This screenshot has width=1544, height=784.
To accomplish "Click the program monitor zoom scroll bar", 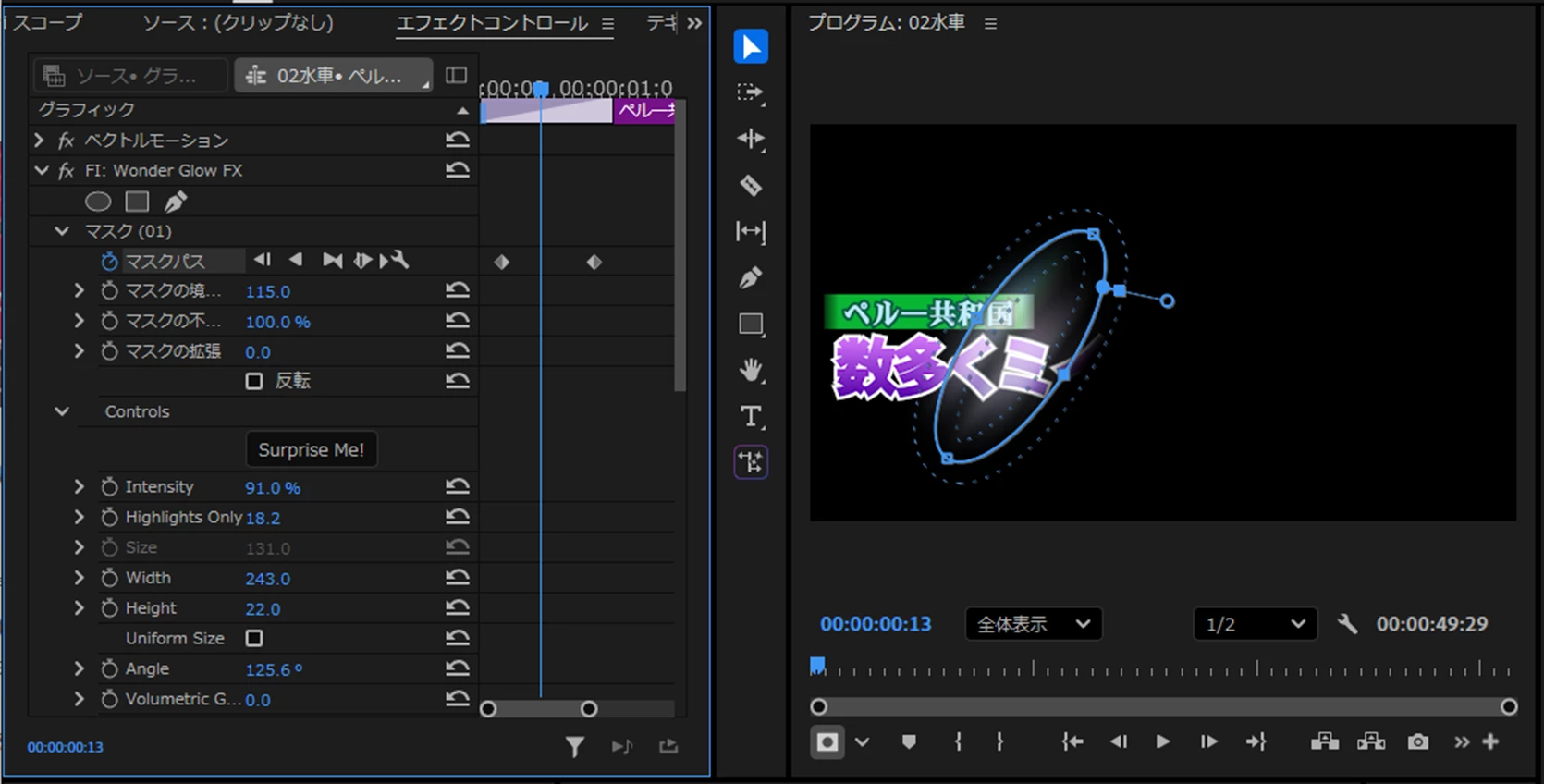I will tap(1163, 707).
